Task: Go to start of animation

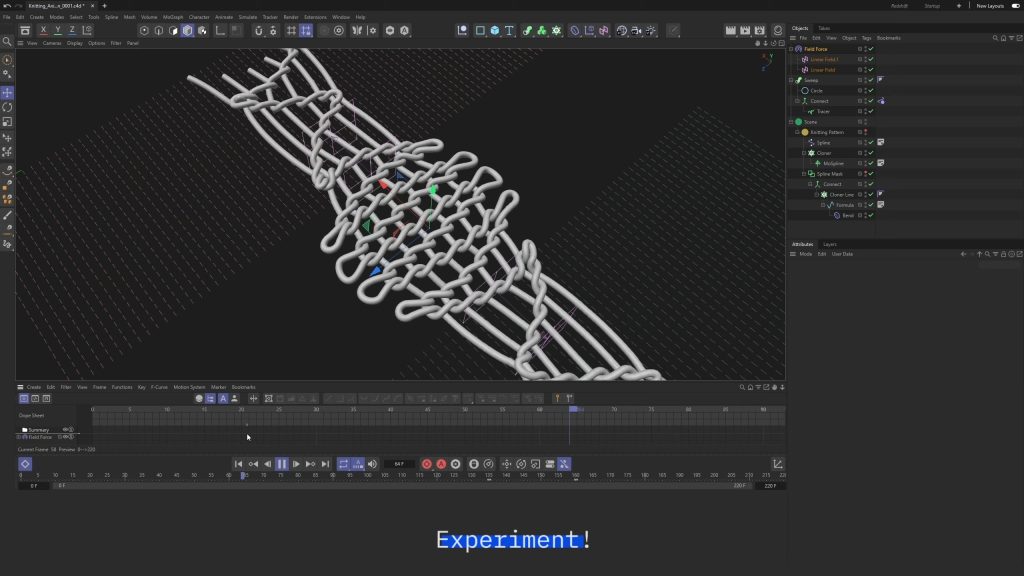Action: pos(238,464)
